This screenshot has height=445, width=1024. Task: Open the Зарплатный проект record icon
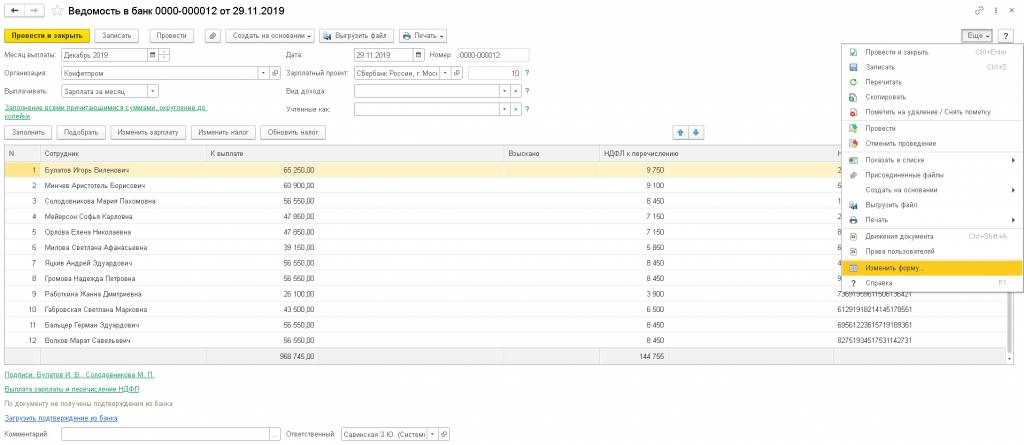pyautogui.click(x=458, y=73)
